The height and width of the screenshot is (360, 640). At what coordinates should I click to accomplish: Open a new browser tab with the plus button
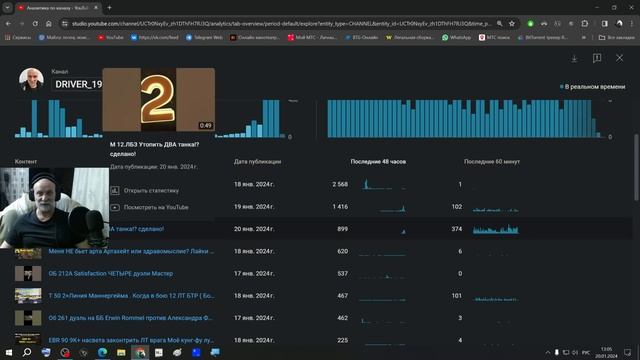[109, 7]
